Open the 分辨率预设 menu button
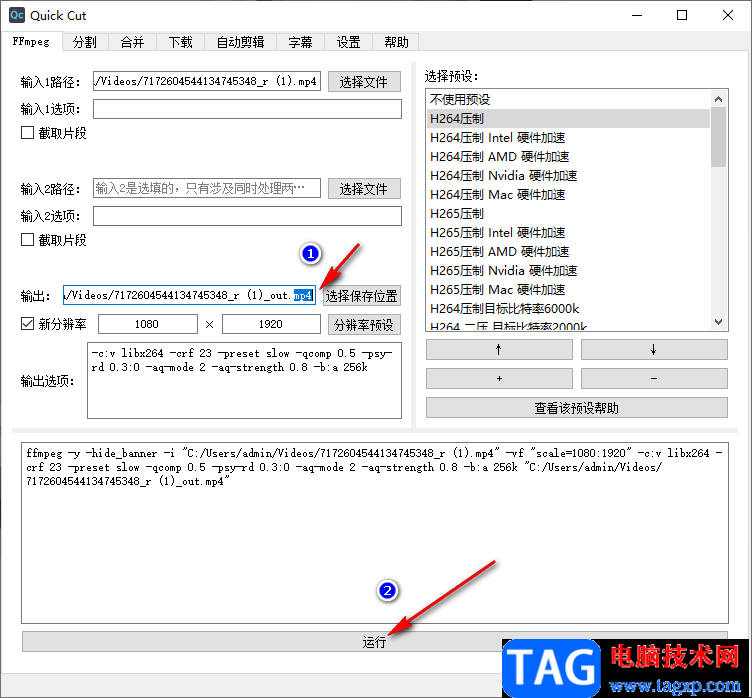 coord(364,325)
